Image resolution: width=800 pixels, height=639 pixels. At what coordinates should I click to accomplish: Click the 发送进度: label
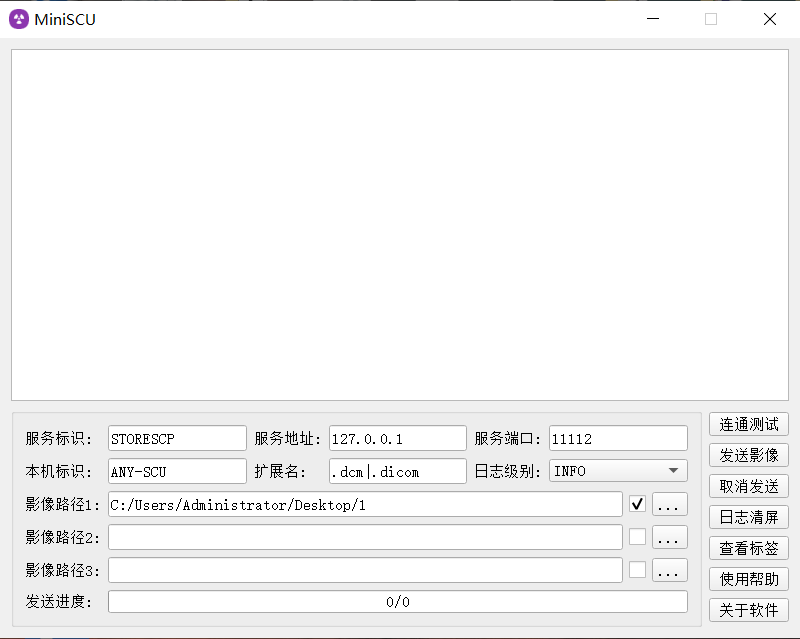pos(59,602)
